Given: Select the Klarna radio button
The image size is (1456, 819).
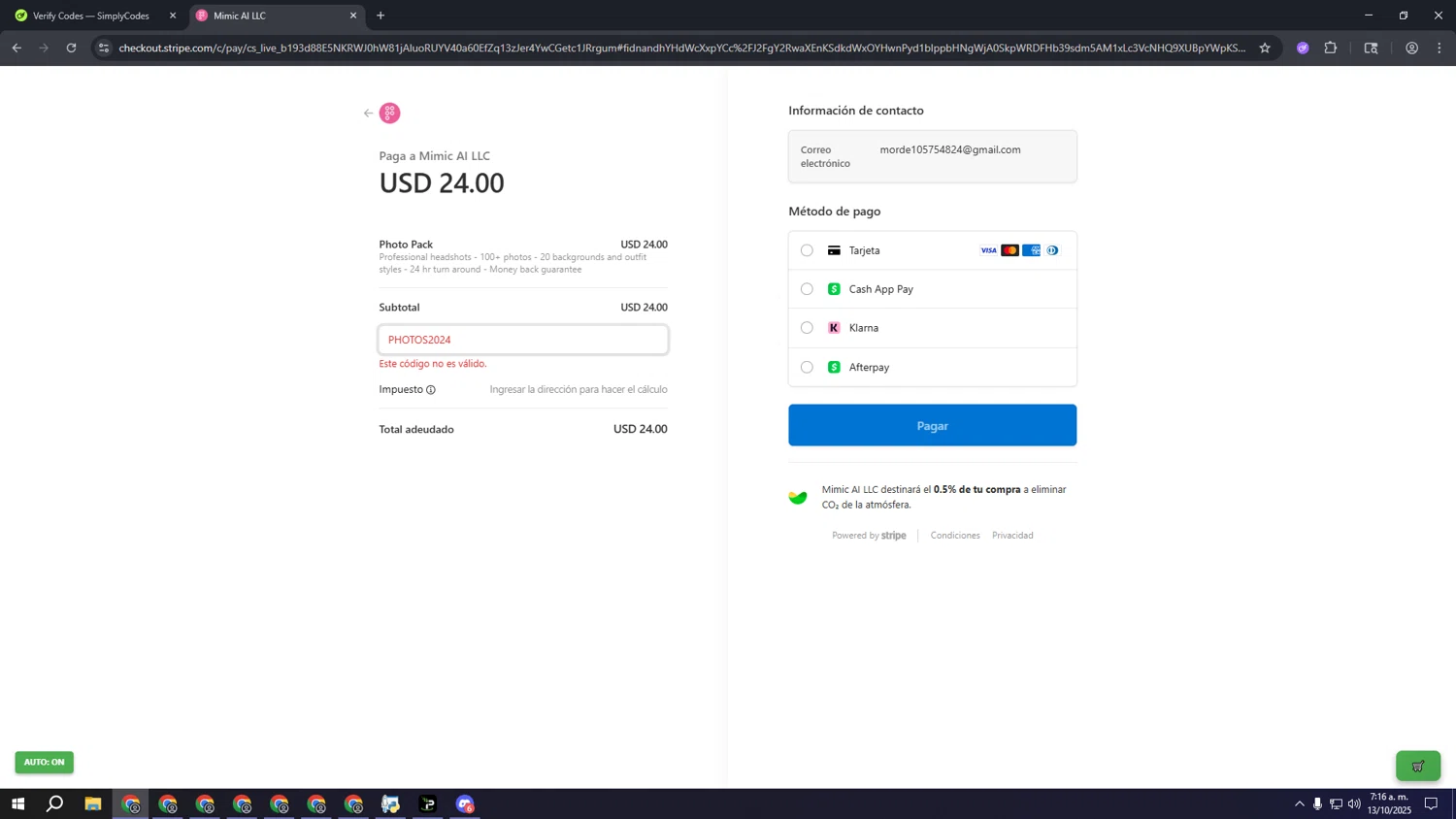Looking at the screenshot, I should (807, 328).
